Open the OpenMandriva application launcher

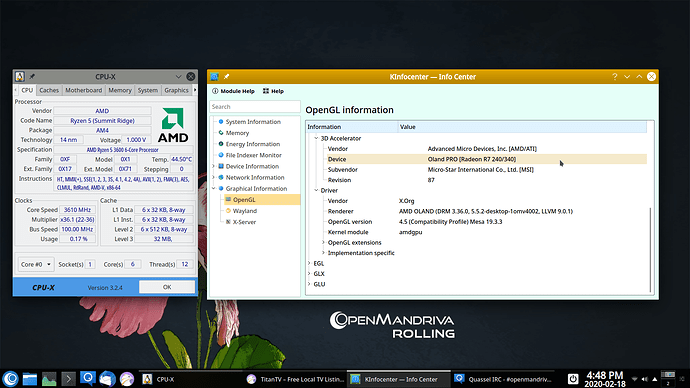[11, 379]
